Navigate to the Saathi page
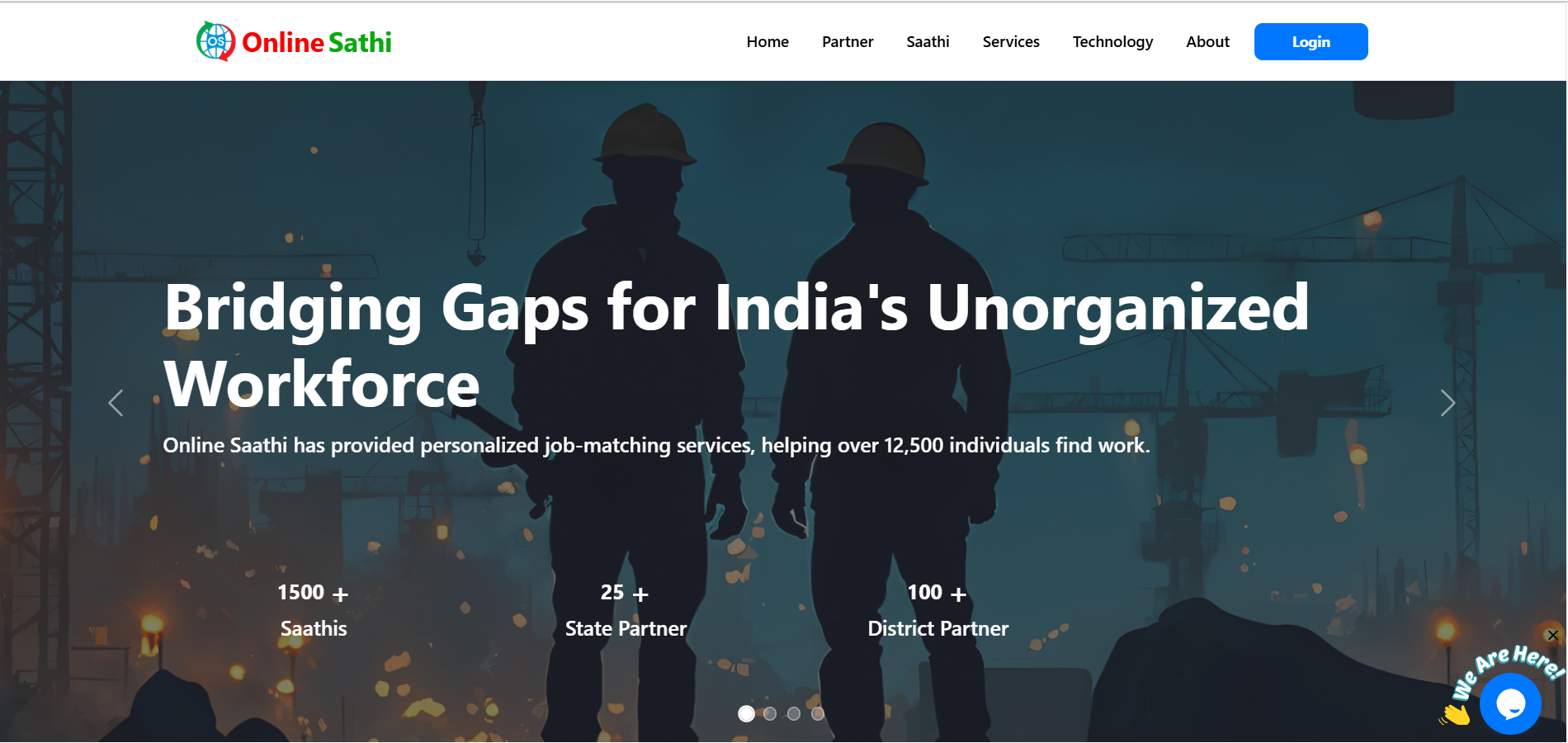The height and width of the screenshot is (743, 1568). tap(928, 42)
